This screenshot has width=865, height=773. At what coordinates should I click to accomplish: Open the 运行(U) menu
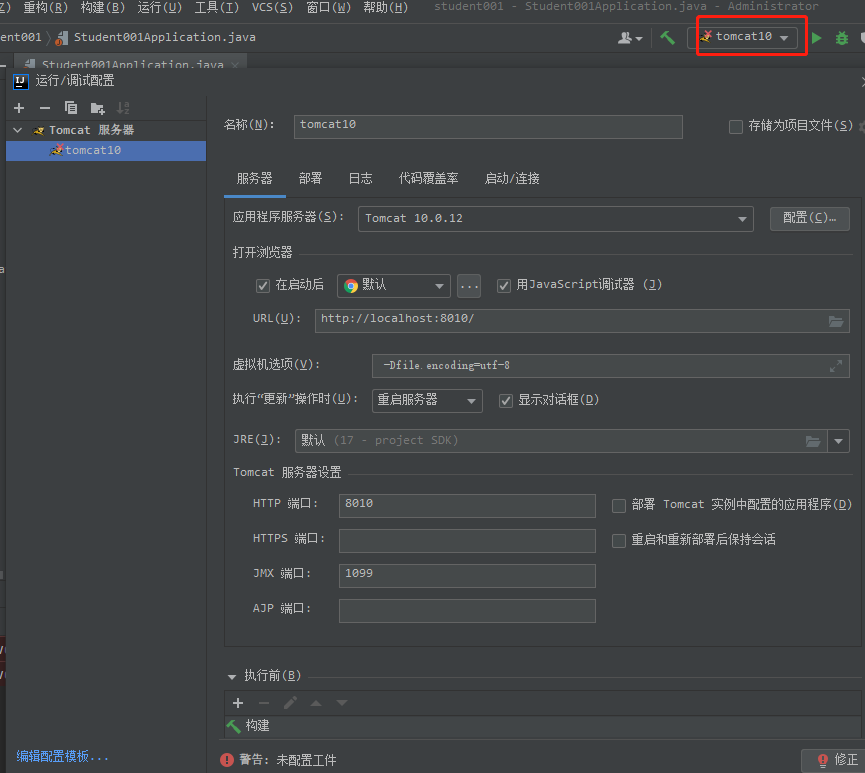tap(159, 8)
